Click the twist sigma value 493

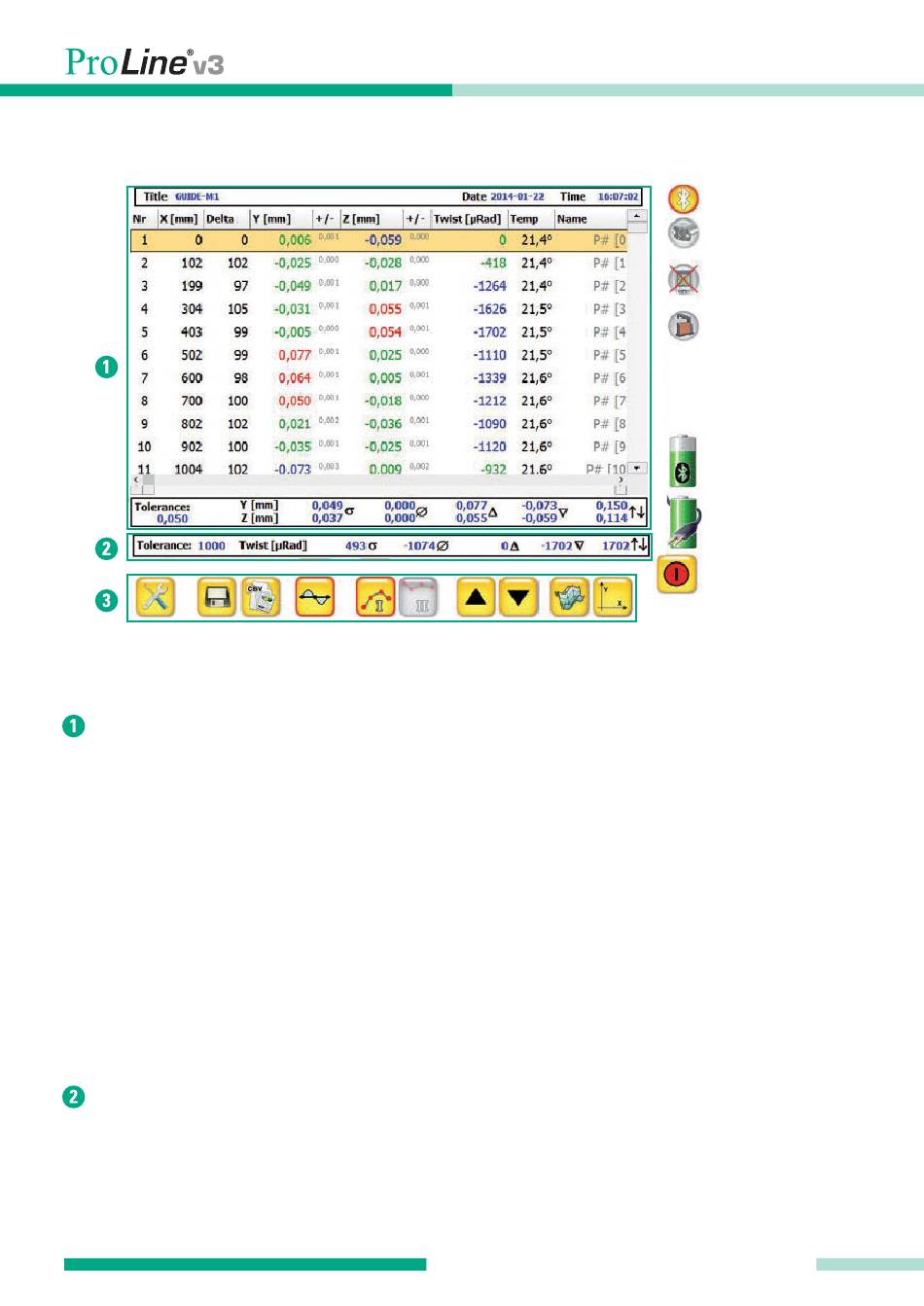coord(355,547)
